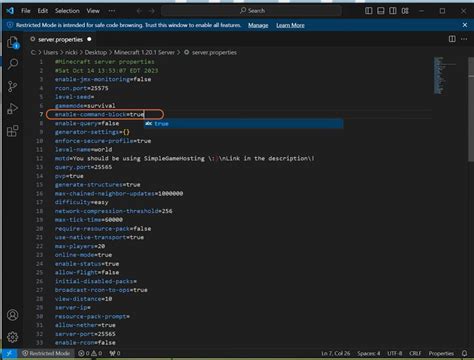Open the Extensions view
474x360 pixels.
pos(13,131)
